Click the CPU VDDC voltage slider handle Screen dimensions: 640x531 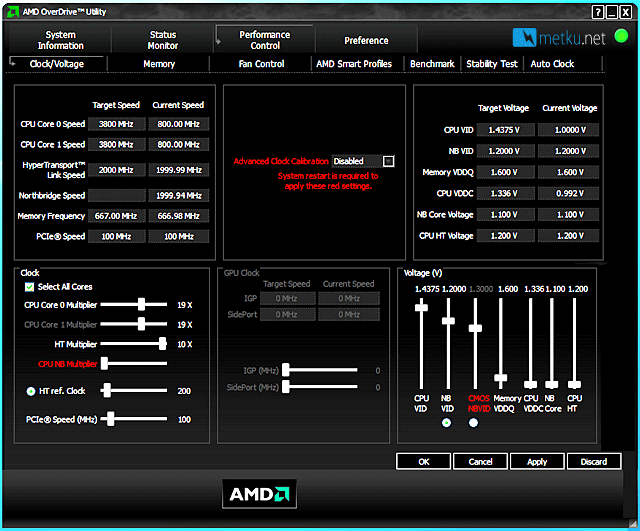[x=531, y=384]
